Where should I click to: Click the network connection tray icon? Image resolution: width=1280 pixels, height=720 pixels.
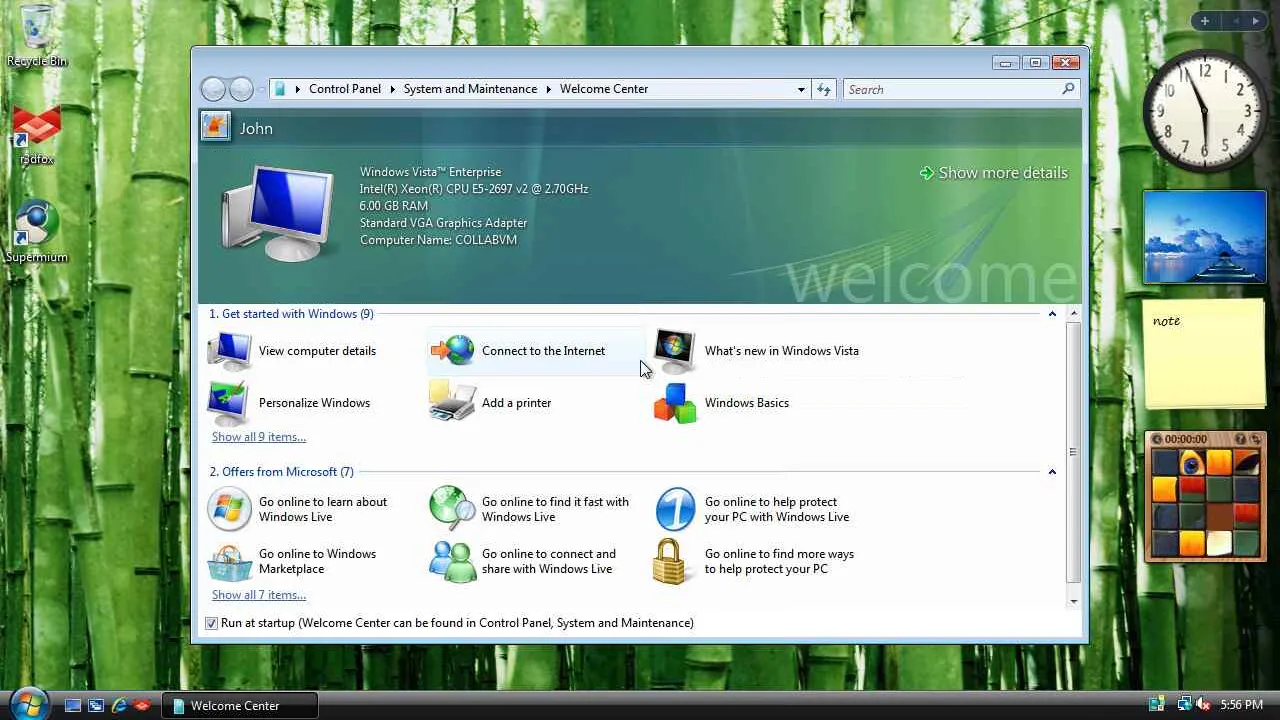pos(1184,705)
